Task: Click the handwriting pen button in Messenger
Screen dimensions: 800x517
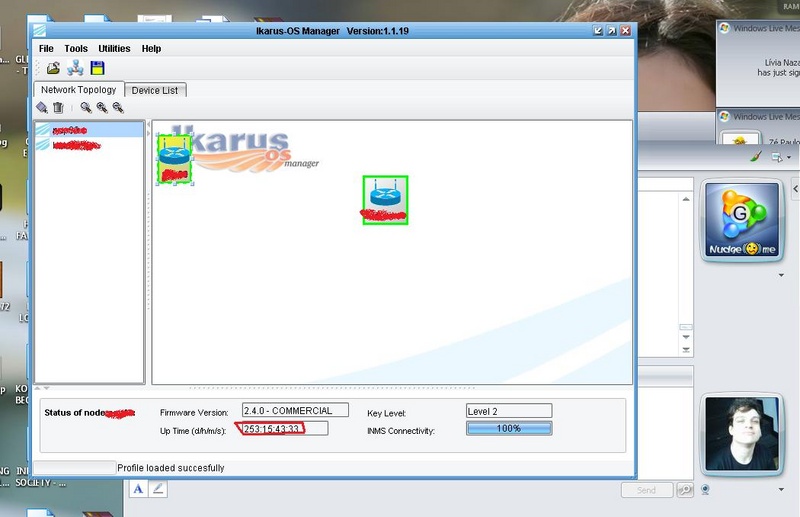Action: pyautogui.click(x=158, y=489)
